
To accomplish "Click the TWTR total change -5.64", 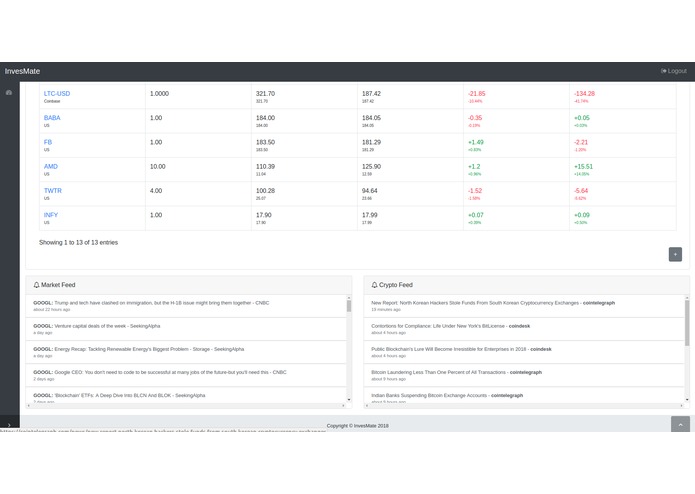I will click(x=581, y=191).
